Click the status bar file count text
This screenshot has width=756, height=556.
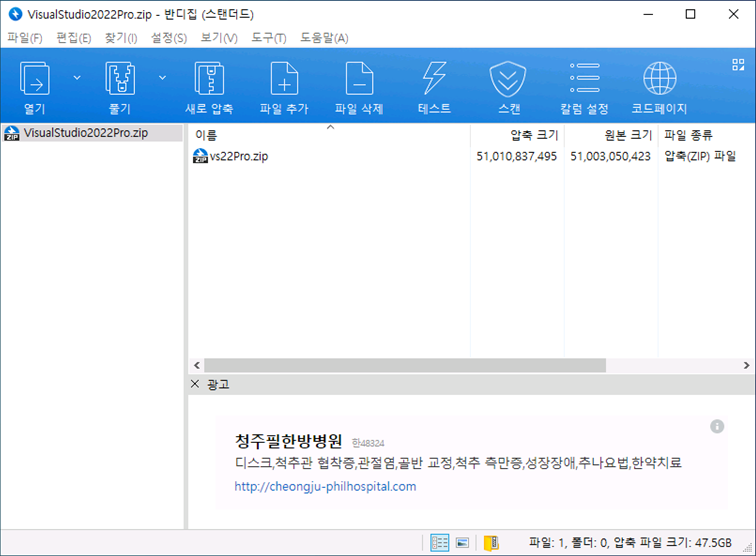click(x=630, y=543)
